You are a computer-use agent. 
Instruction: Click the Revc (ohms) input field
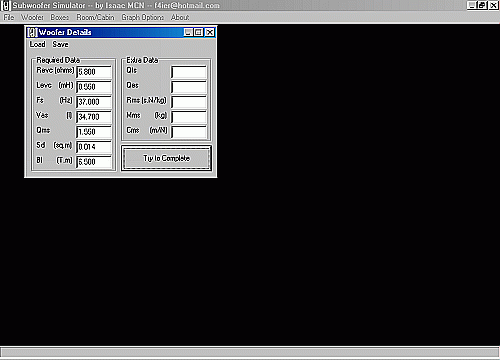pos(94,72)
